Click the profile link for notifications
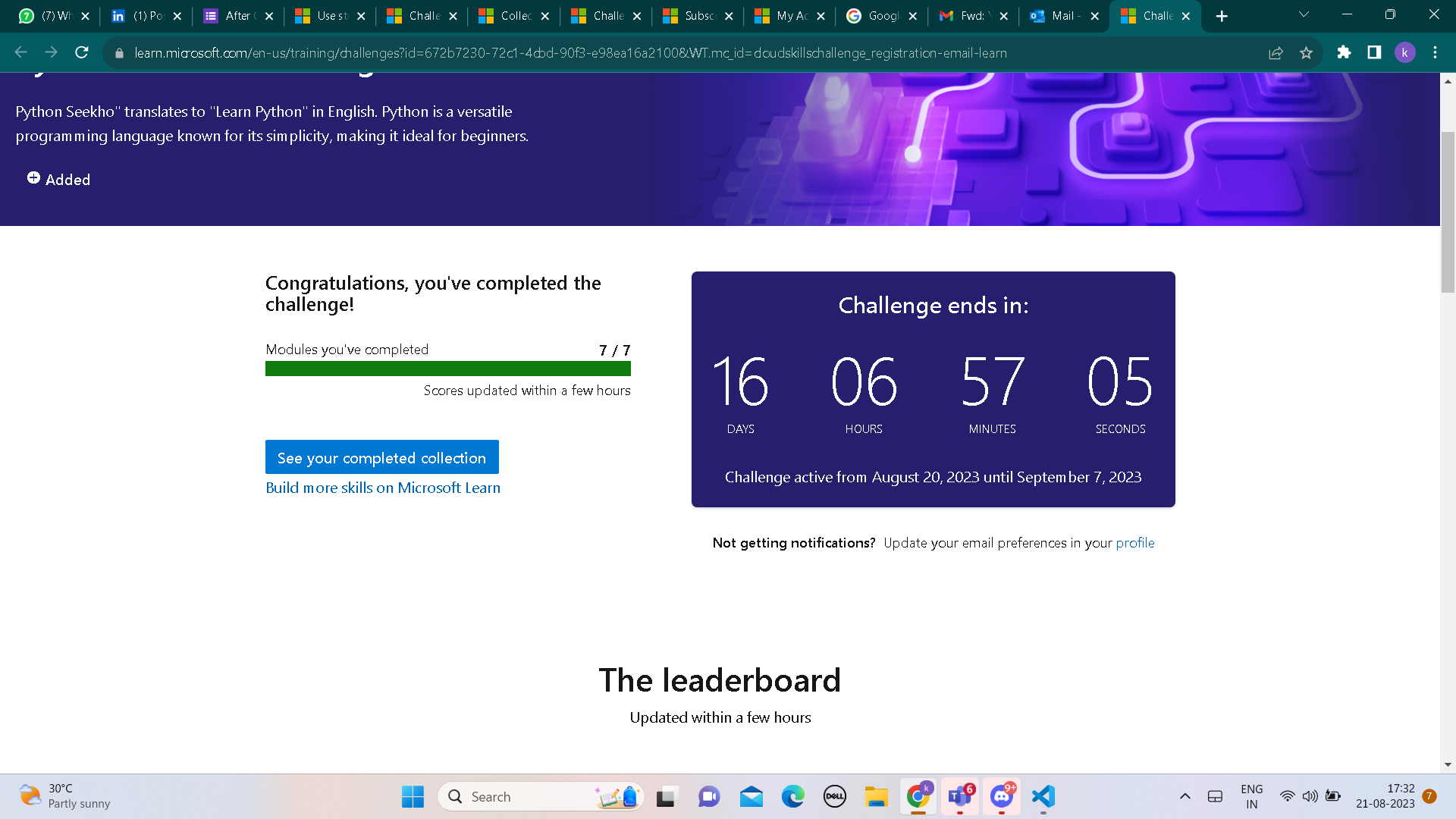1456x819 pixels. point(1134,543)
